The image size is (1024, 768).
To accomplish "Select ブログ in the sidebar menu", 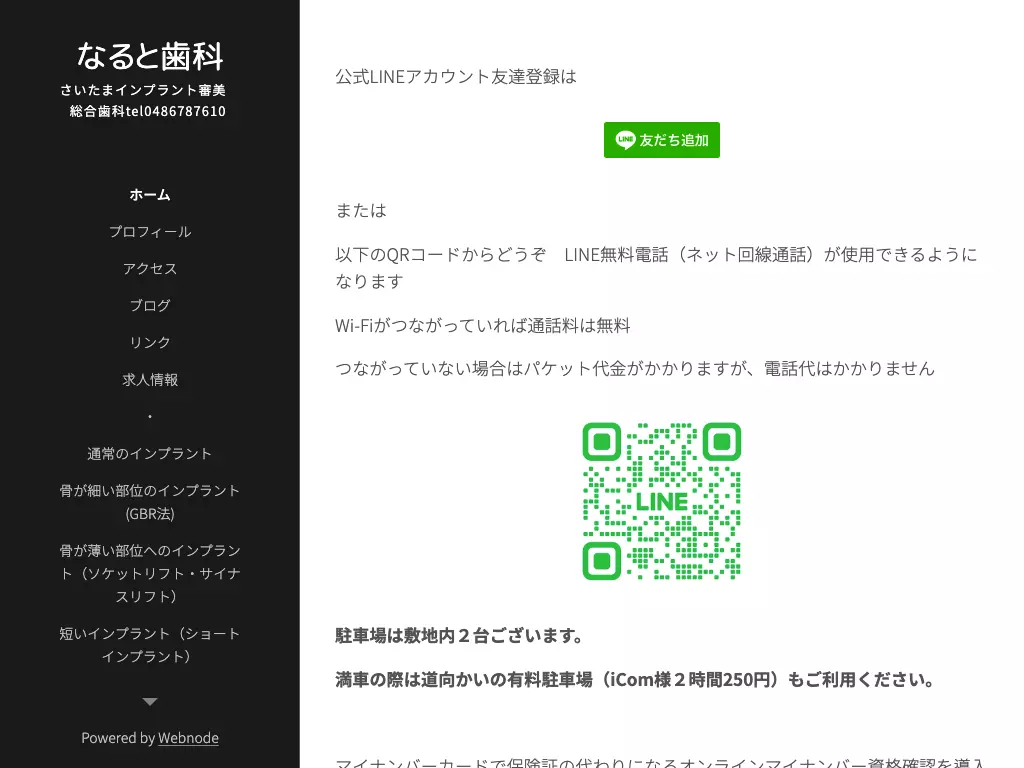I will tap(150, 306).
